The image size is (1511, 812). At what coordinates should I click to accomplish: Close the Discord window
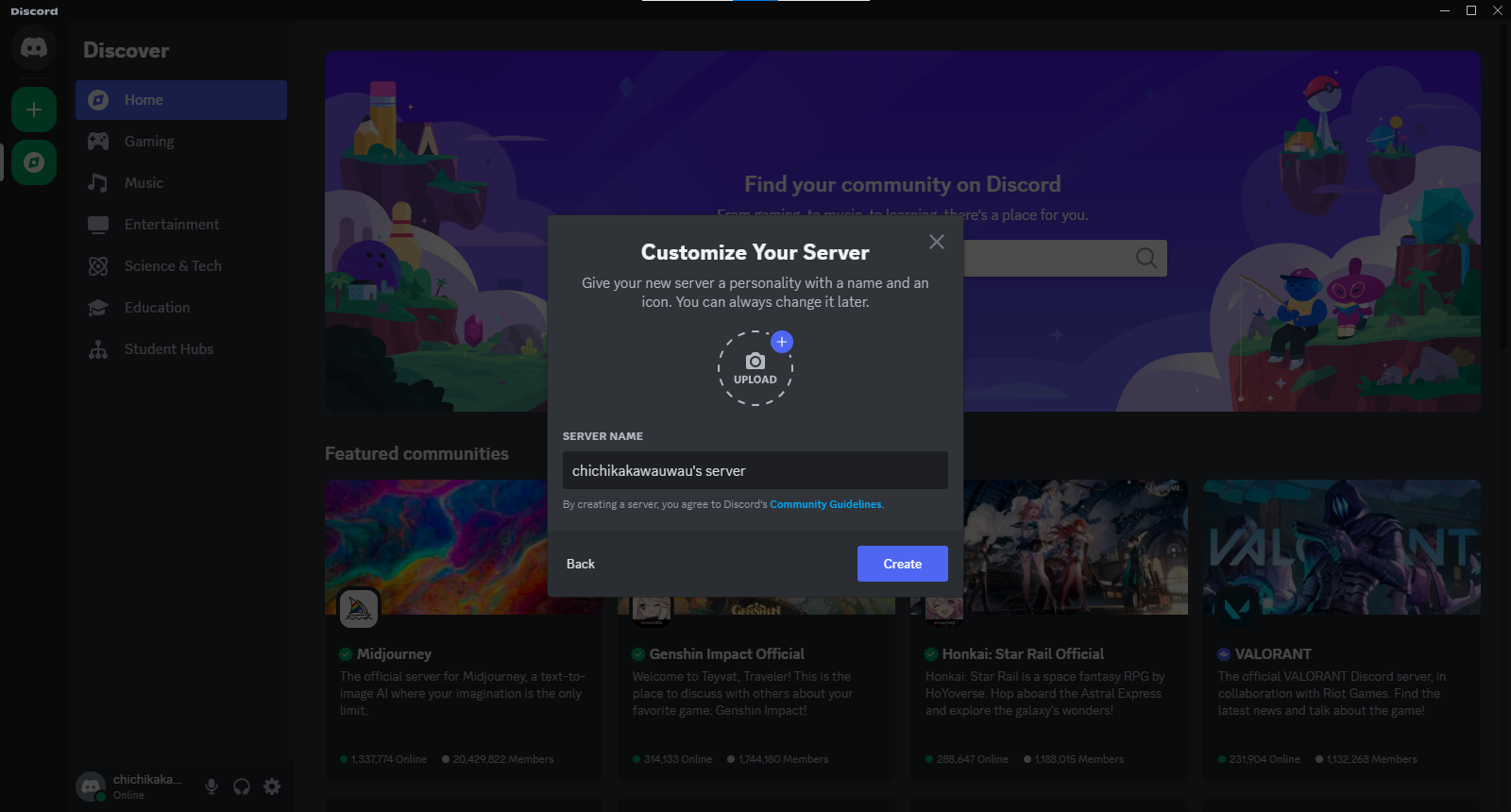click(1498, 10)
